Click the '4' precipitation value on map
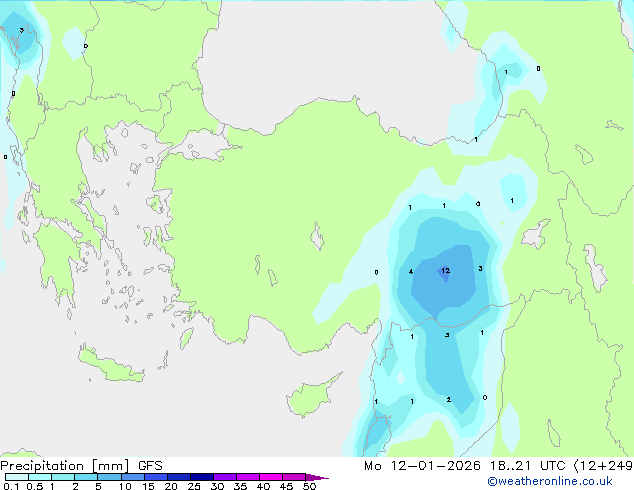Viewport: 634px width, 490px height. [411, 272]
